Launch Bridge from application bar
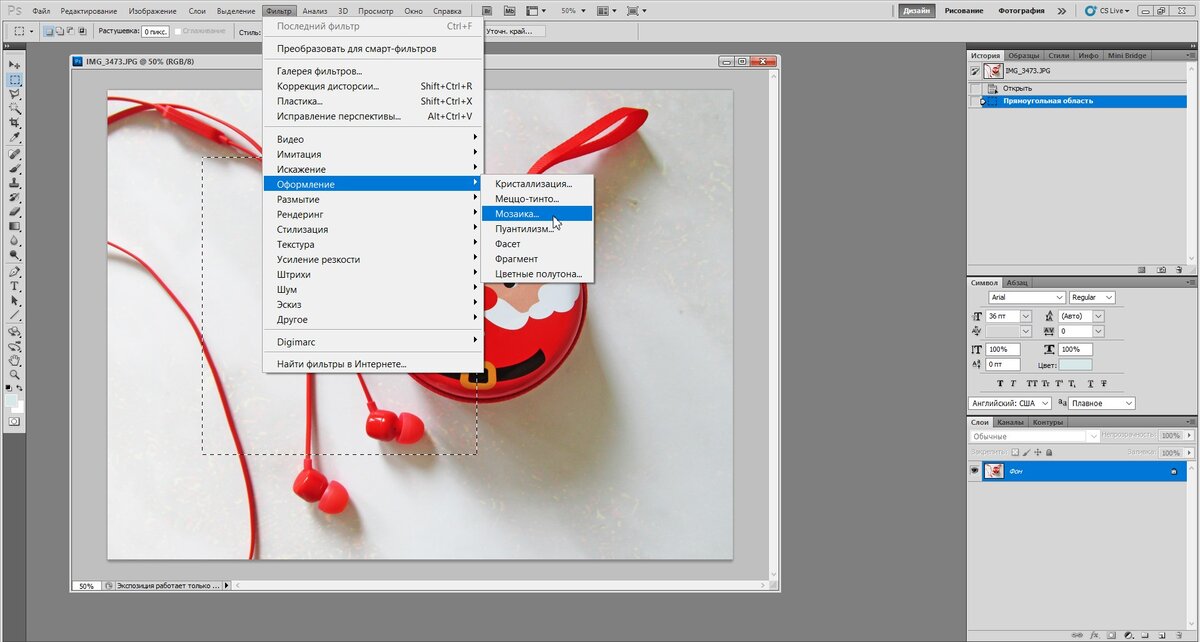 [487, 10]
